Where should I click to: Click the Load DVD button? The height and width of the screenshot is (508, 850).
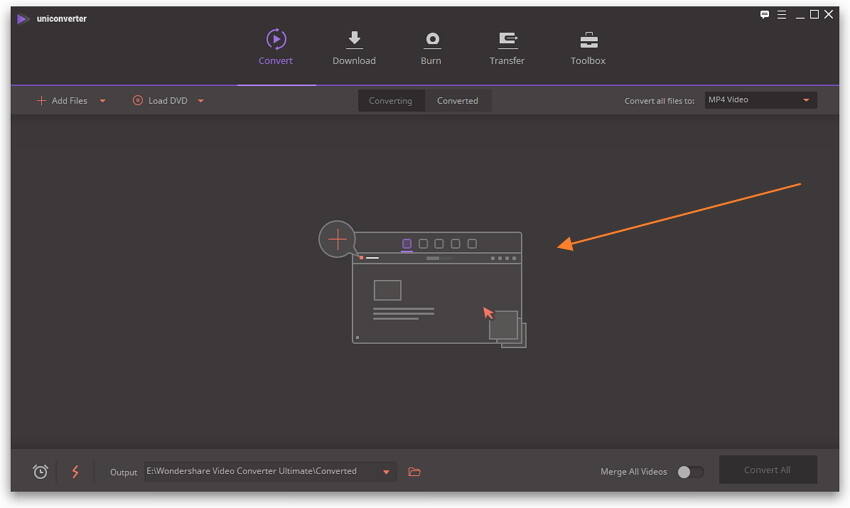160,101
